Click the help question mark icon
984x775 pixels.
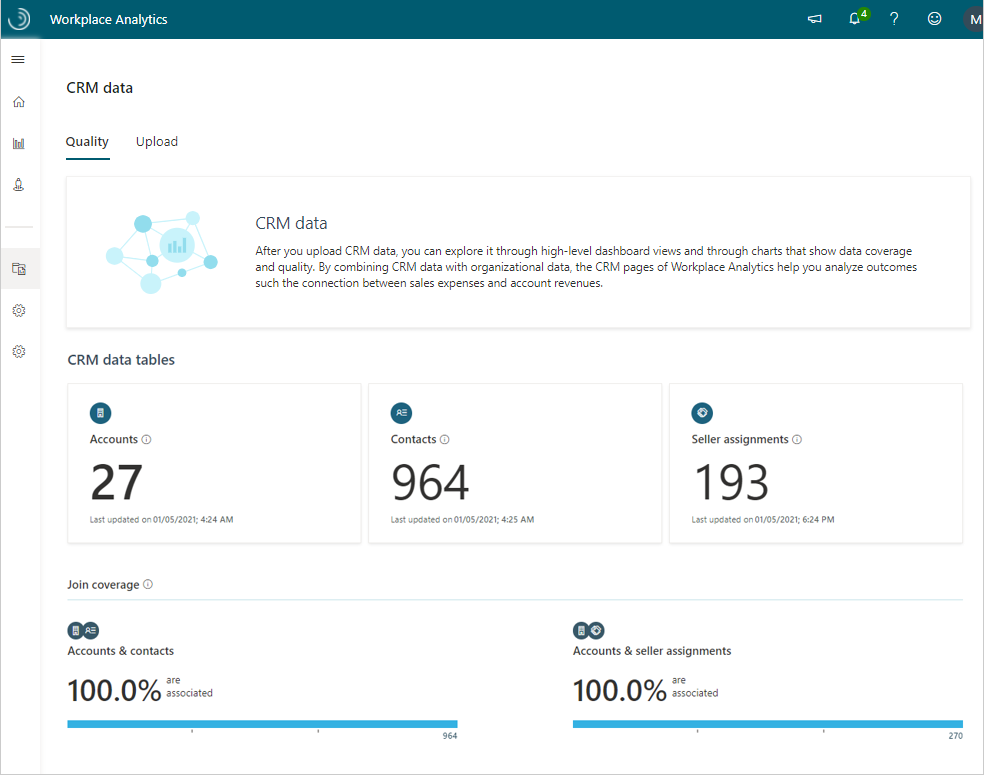click(894, 19)
